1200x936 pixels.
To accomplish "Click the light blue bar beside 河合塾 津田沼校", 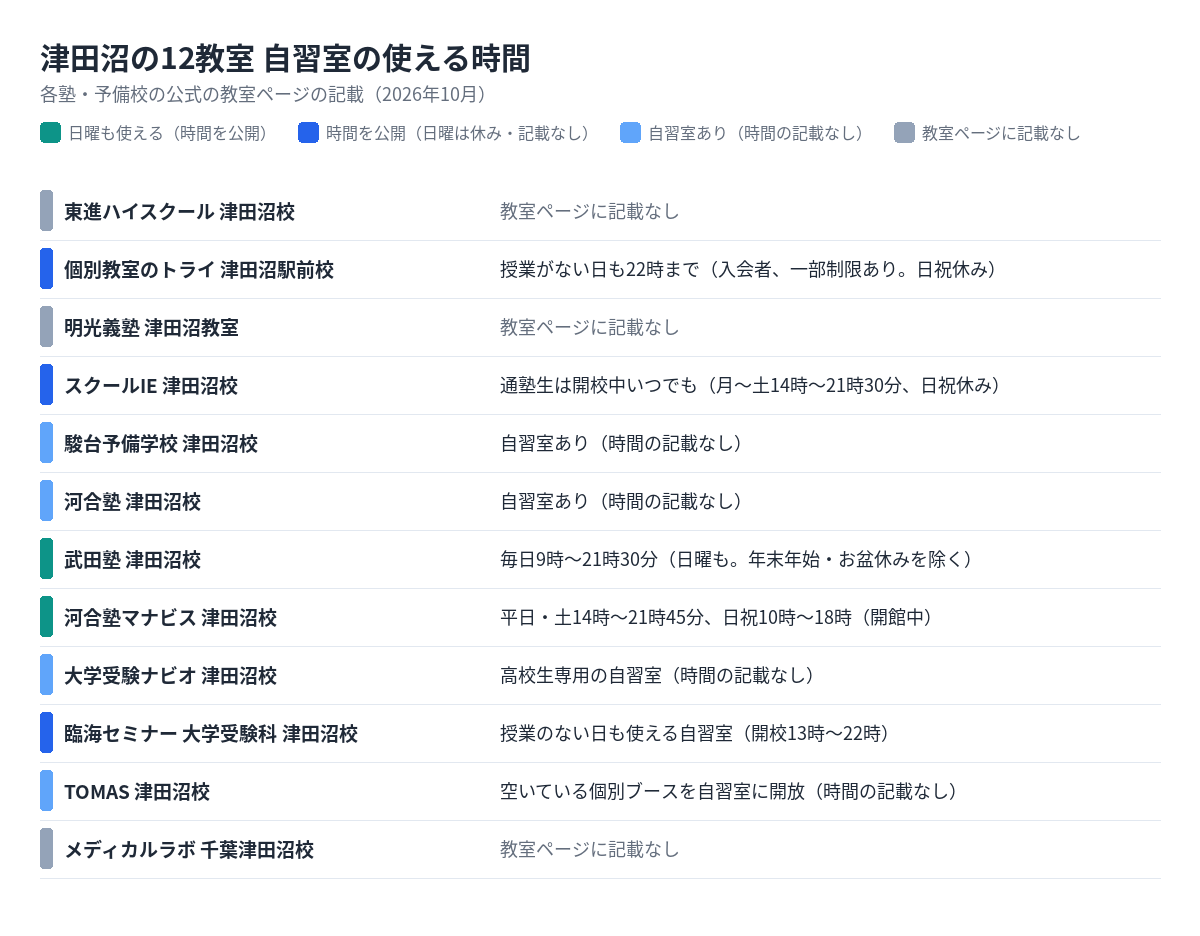I will [46, 501].
